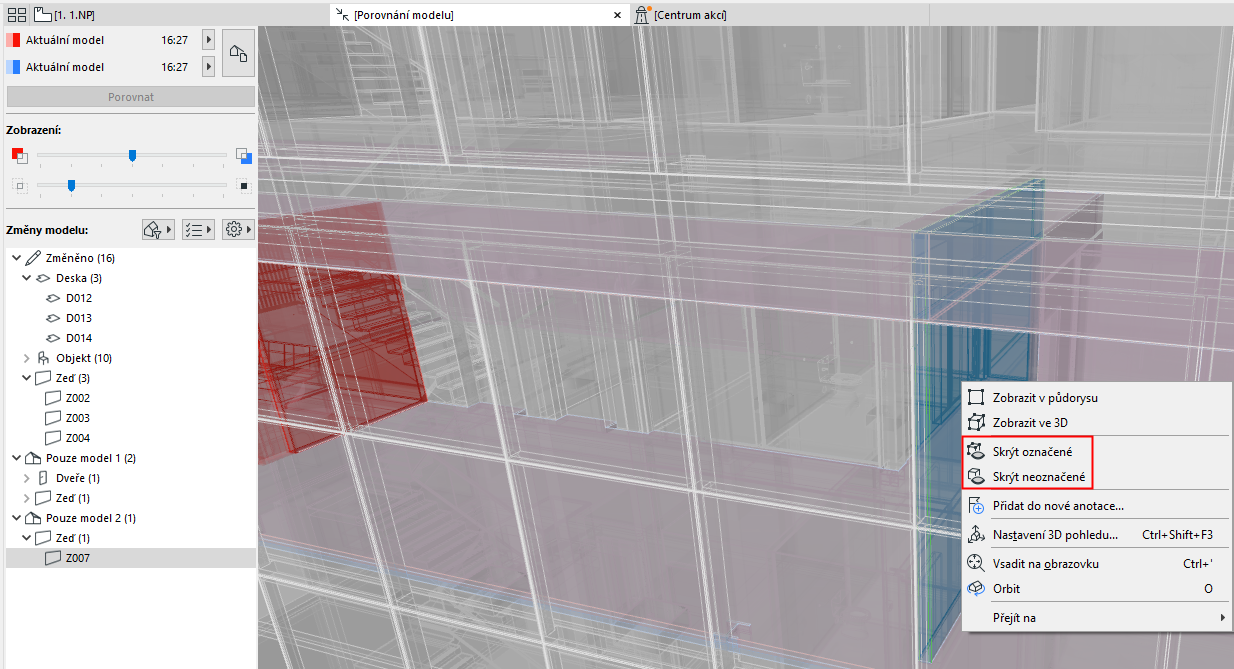Click the transparency slider handle
The width and height of the screenshot is (1234, 669).
click(71, 185)
